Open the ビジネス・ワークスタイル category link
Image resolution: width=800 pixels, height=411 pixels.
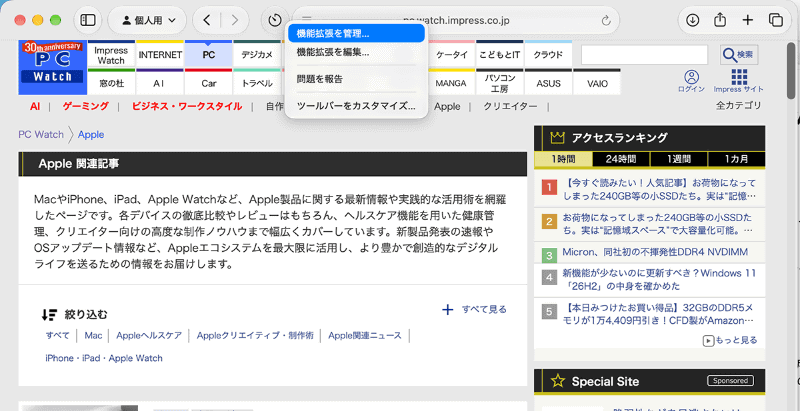(x=187, y=107)
